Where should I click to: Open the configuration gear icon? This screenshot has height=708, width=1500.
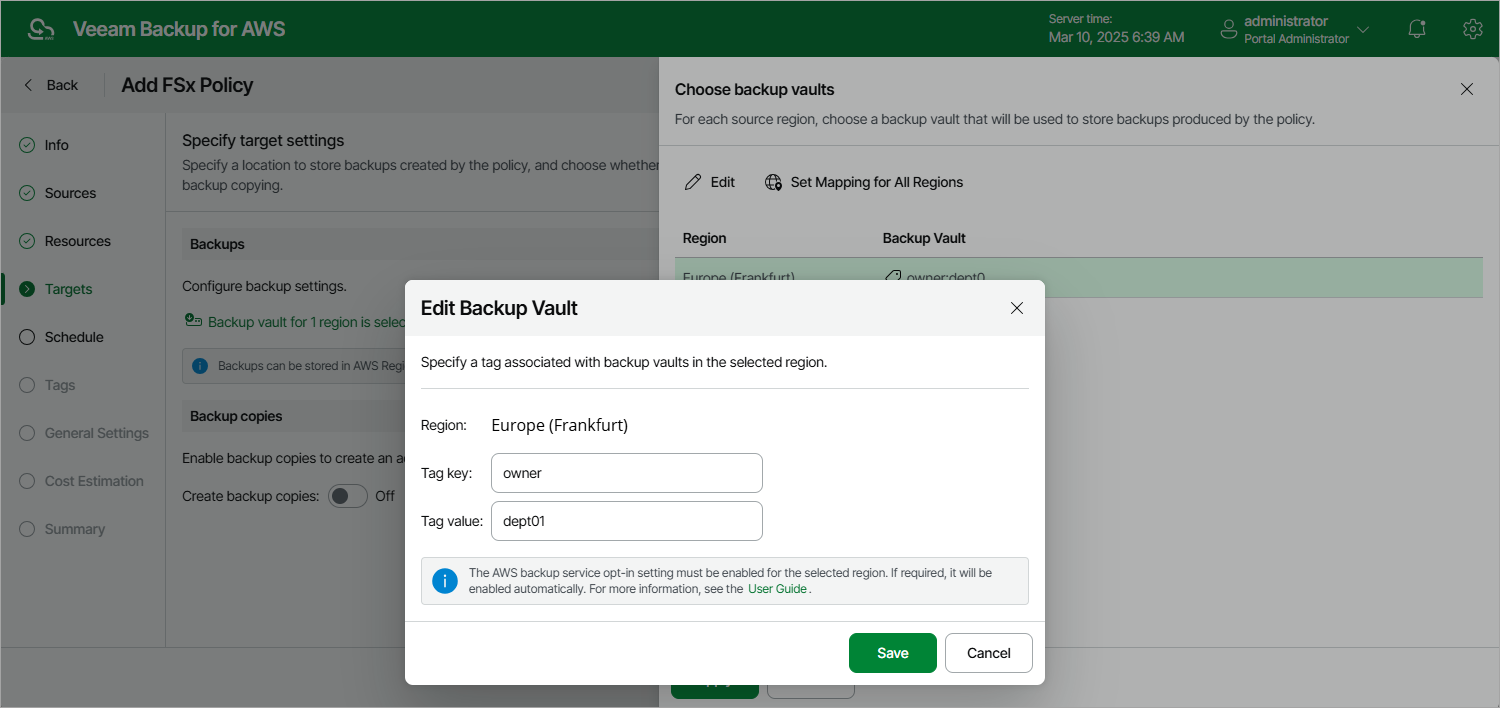[x=1472, y=29]
